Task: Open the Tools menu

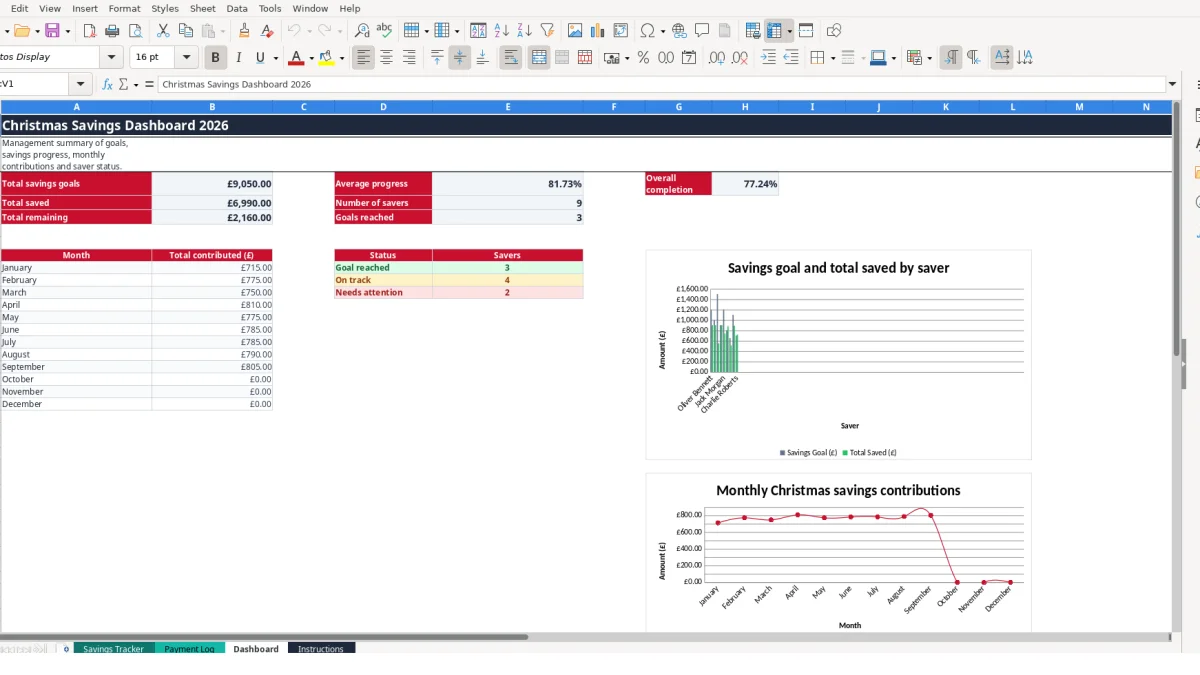Action: pos(270,8)
